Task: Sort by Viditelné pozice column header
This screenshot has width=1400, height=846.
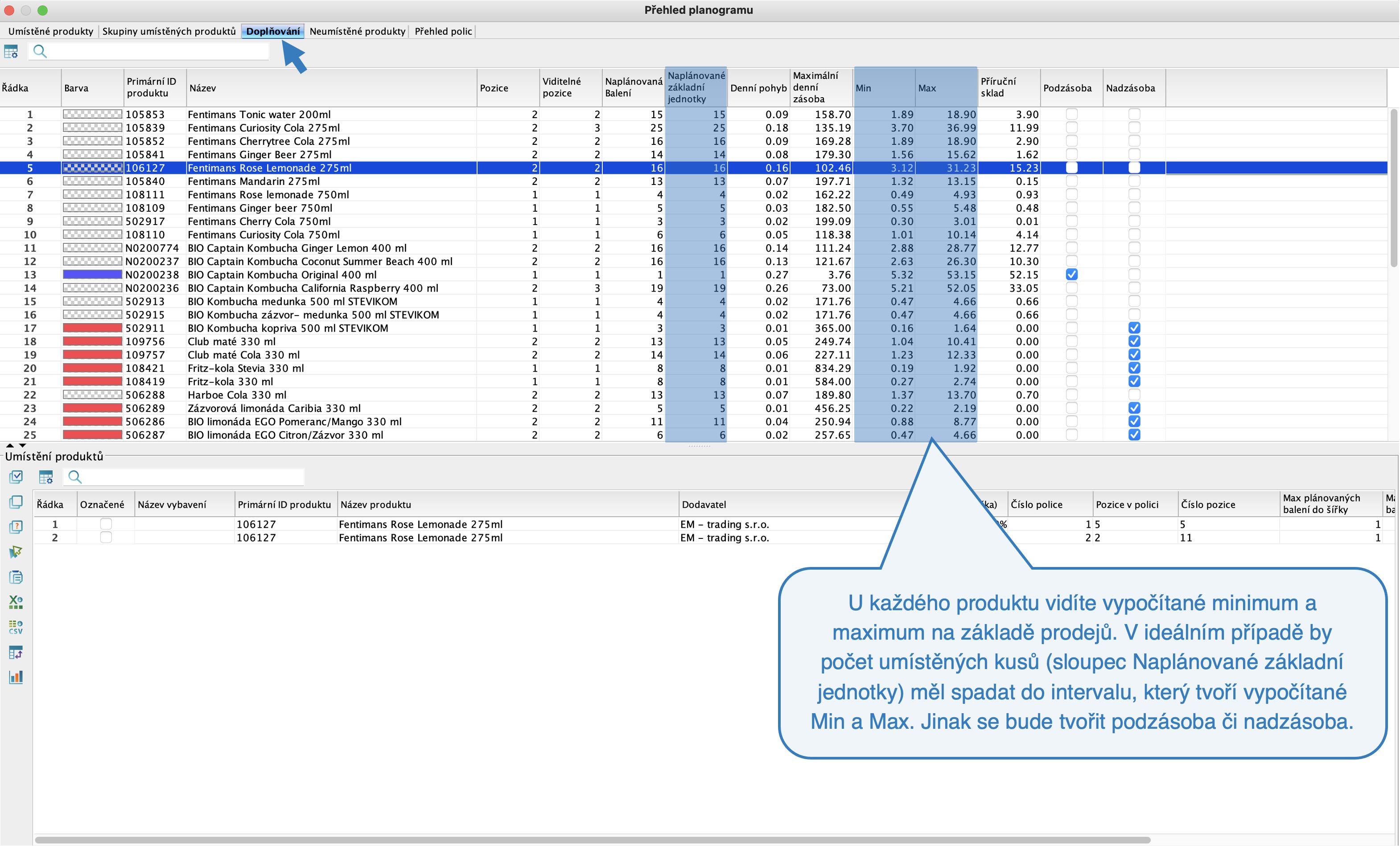Action: pyautogui.click(x=571, y=88)
